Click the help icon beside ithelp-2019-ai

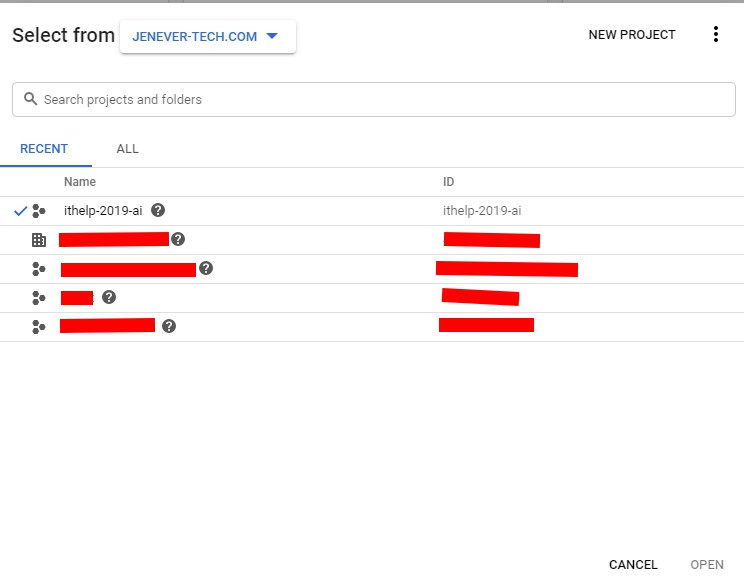158,211
